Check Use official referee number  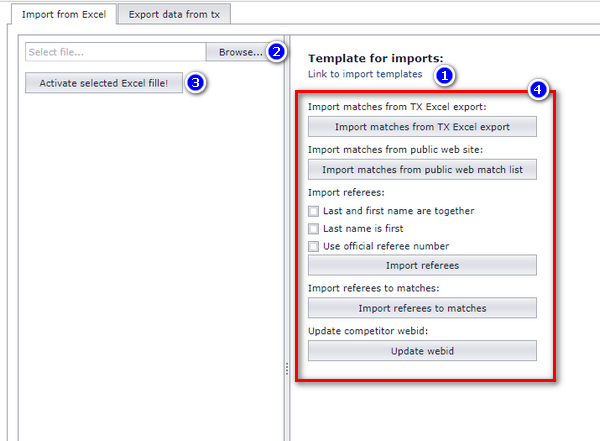[x=313, y=247]
